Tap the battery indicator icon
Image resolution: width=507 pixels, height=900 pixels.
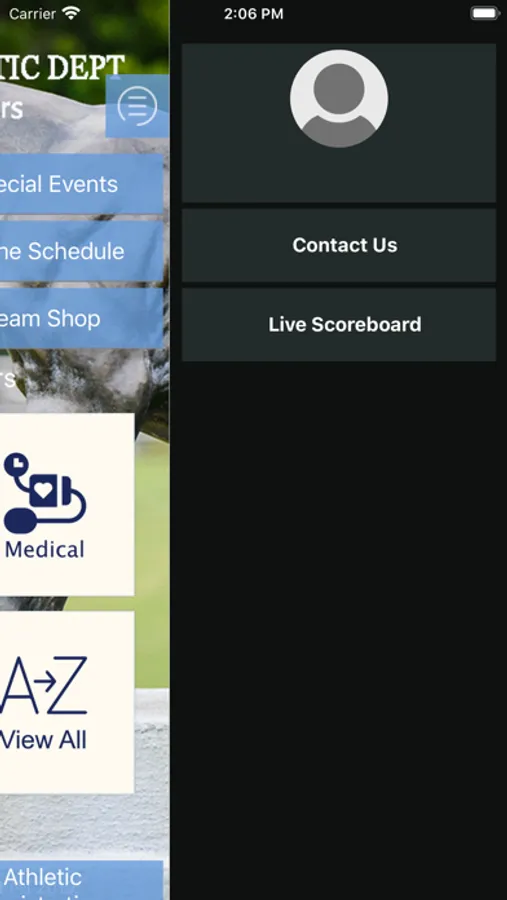tap(485, 14)
